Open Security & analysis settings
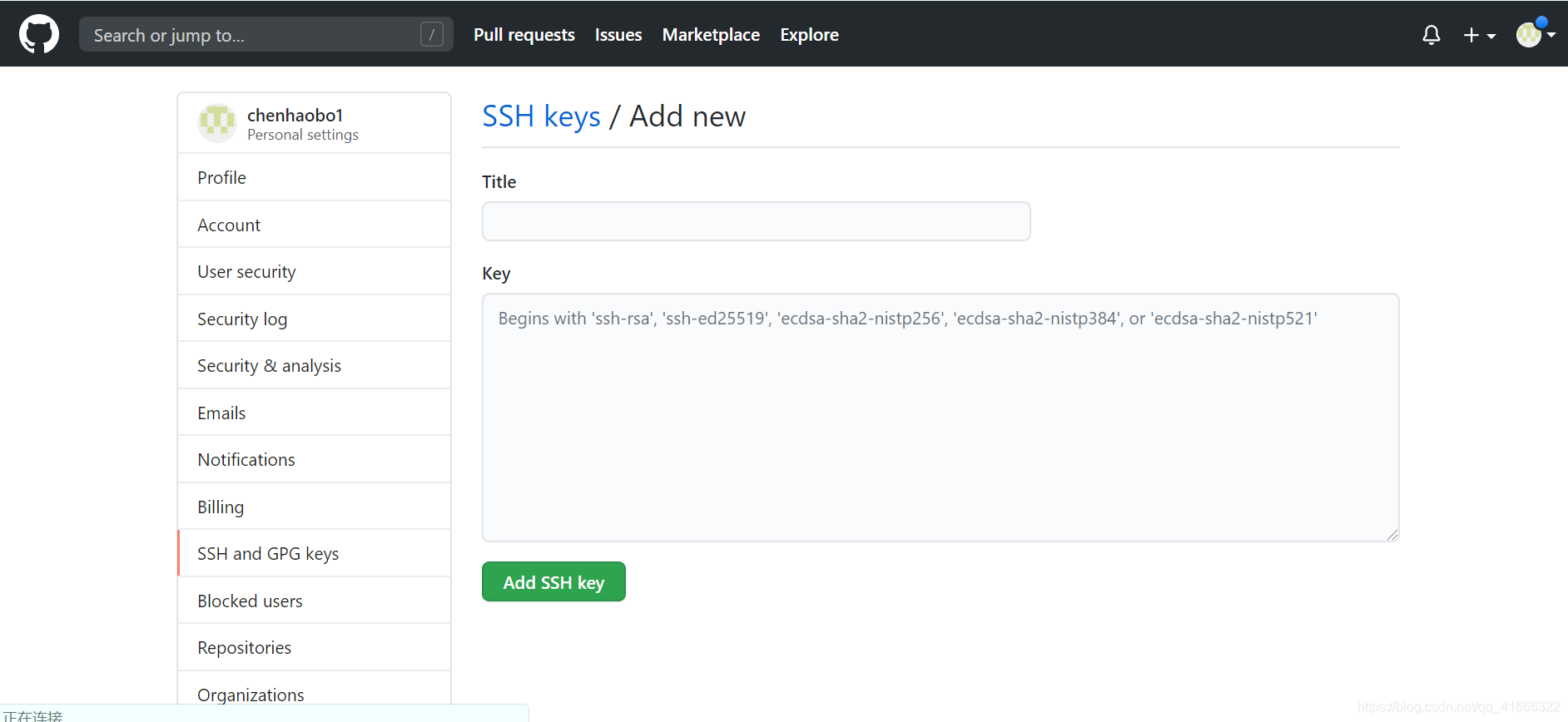The height and width of the screenshot is (722, 1568). coord(315,366)
